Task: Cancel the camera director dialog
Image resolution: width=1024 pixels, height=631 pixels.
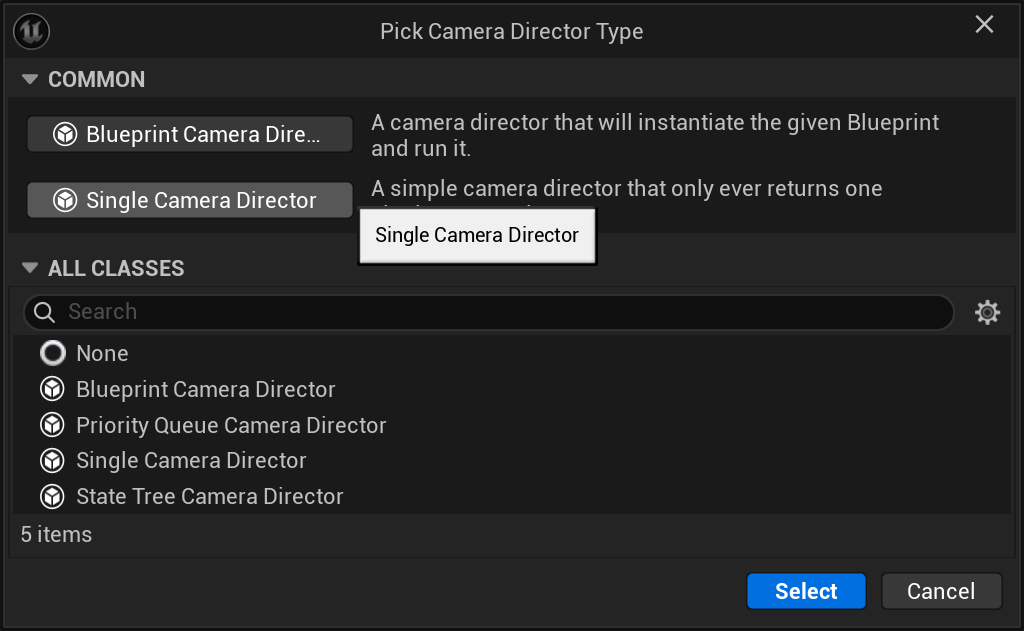Action: pos(941,591)
